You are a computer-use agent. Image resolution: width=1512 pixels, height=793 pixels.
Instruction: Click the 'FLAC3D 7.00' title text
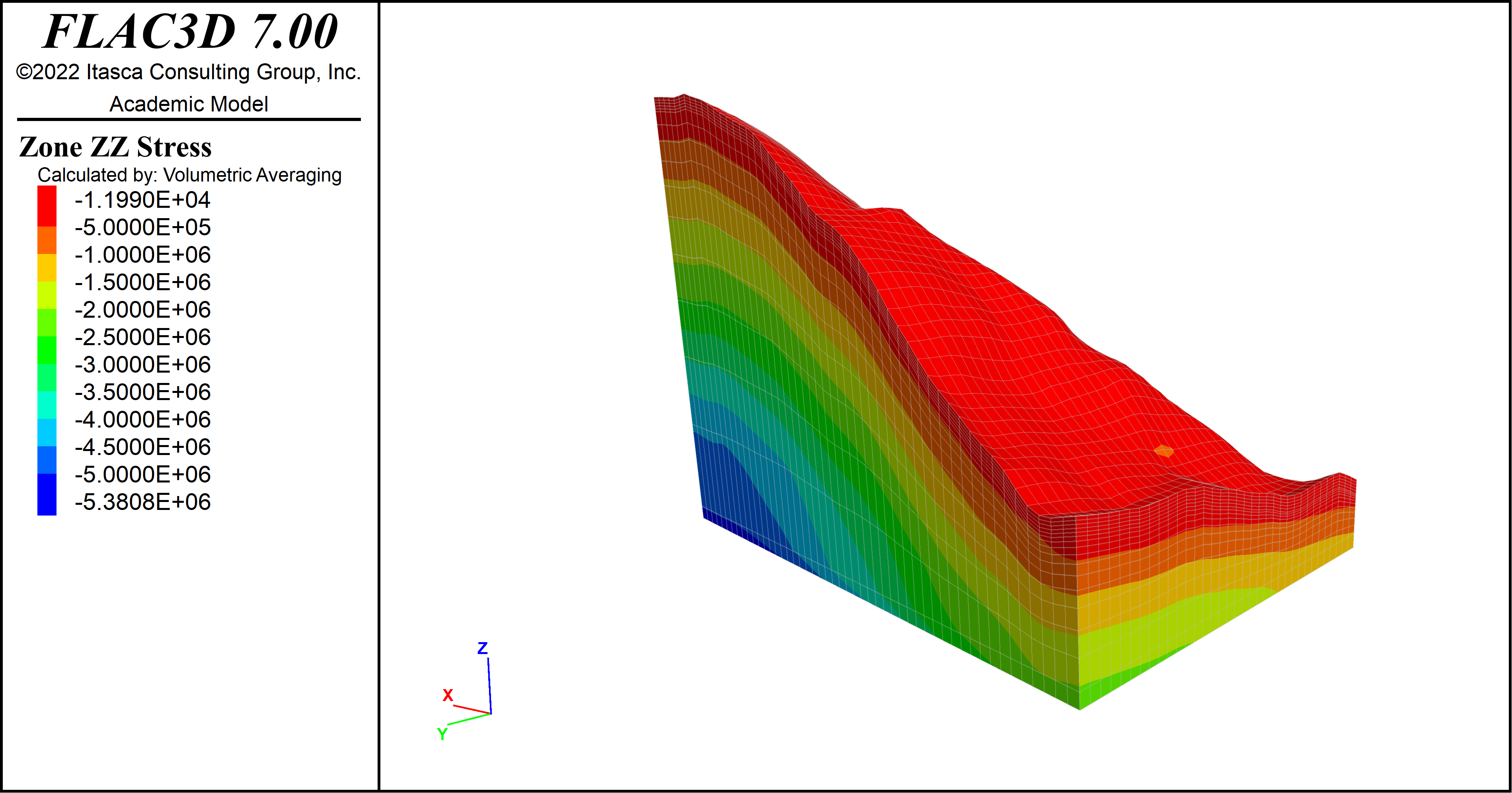point(190,31)
